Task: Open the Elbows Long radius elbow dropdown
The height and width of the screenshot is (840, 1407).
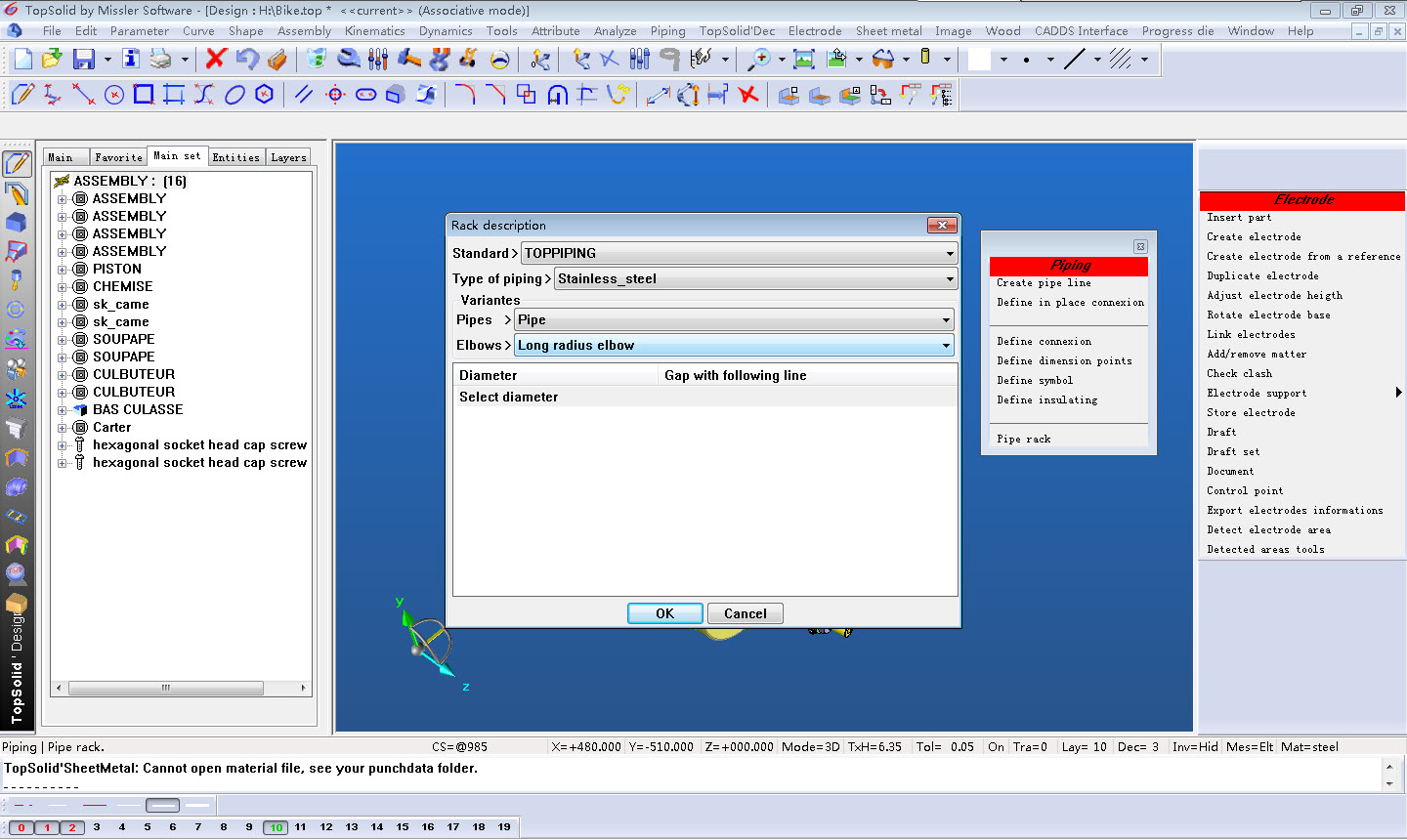Action: coord(734,345)
